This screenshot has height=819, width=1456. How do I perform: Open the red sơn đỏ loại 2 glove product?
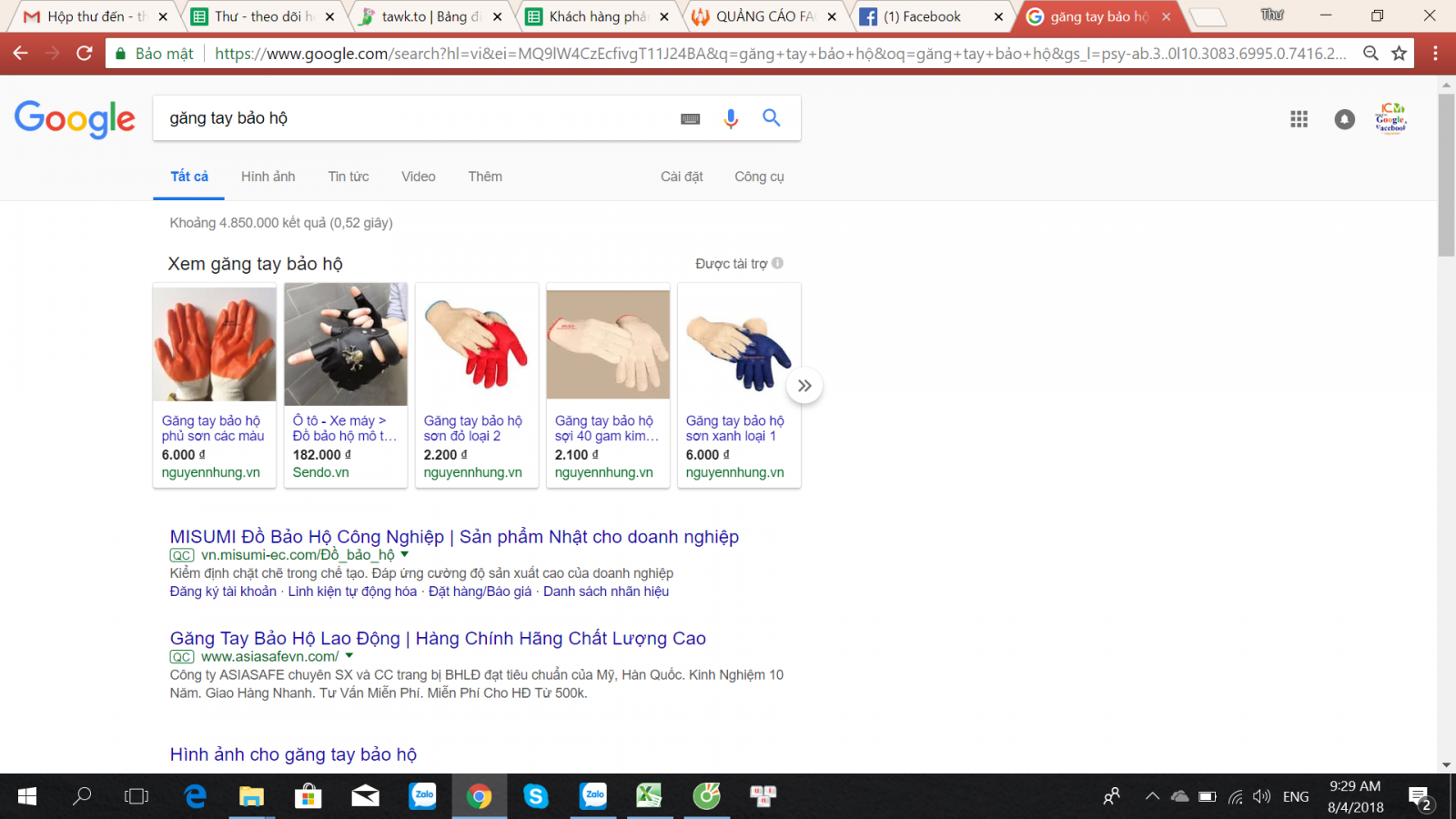coord(476,386)
